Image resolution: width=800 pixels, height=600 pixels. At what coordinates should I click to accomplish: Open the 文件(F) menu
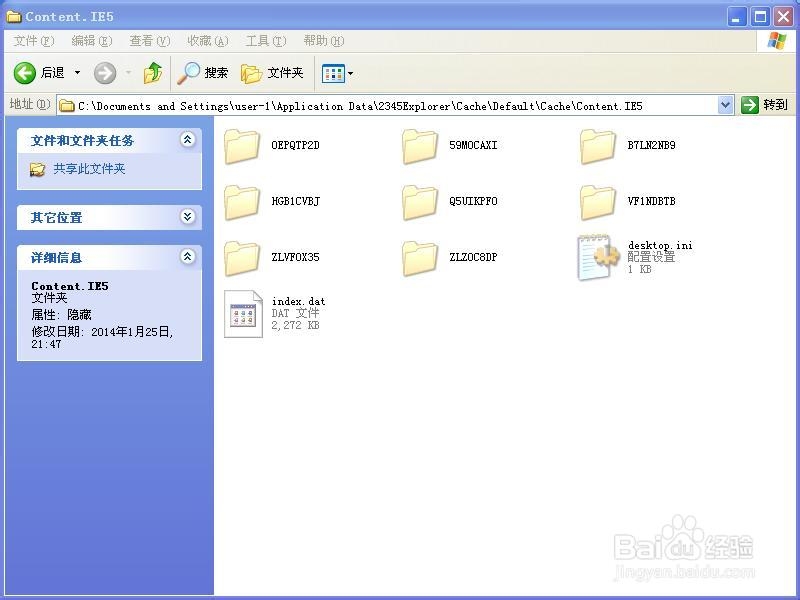click(33, 41)
